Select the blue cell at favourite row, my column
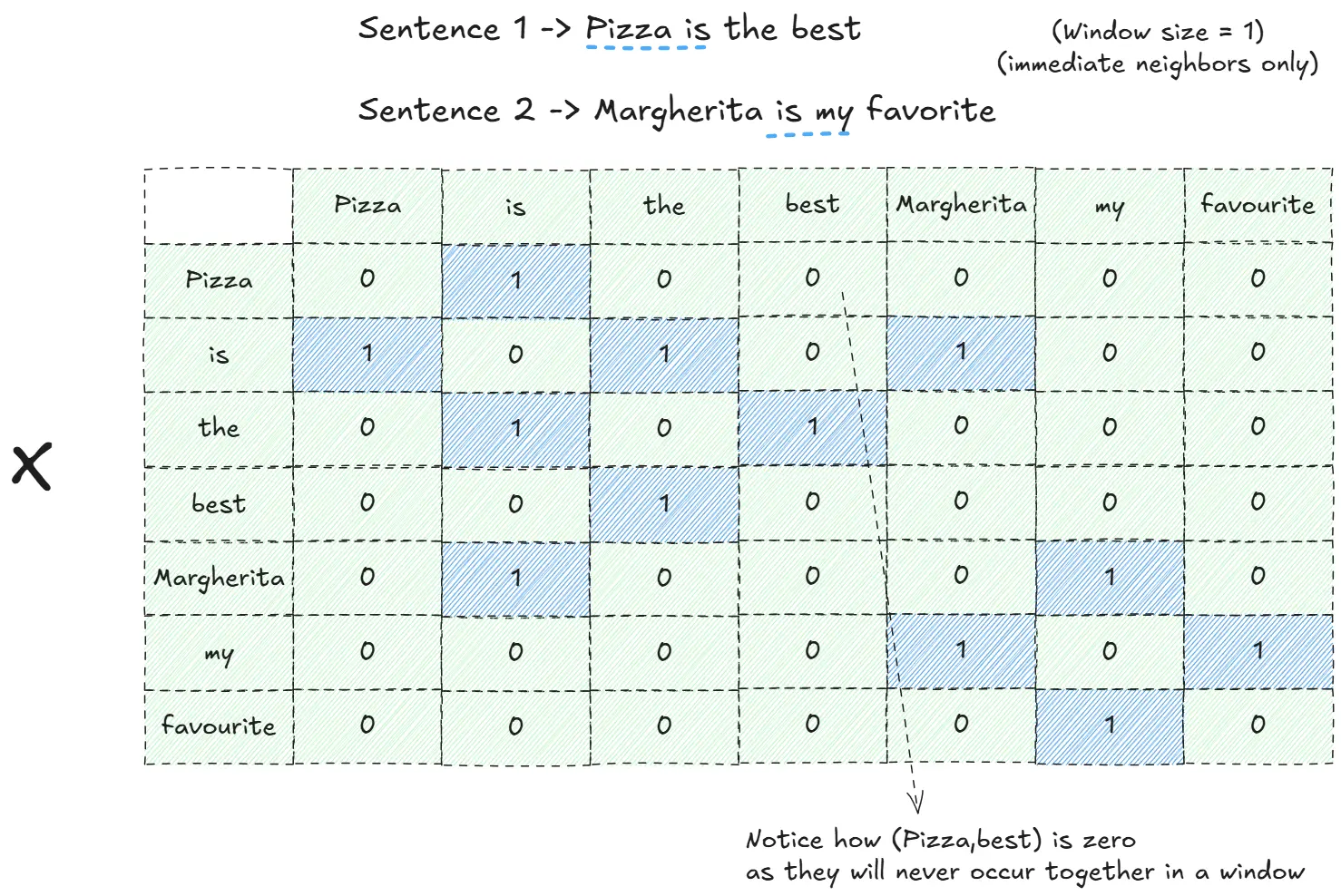Viewport: 1341px width, 896px height. (x=1110, y=726)
